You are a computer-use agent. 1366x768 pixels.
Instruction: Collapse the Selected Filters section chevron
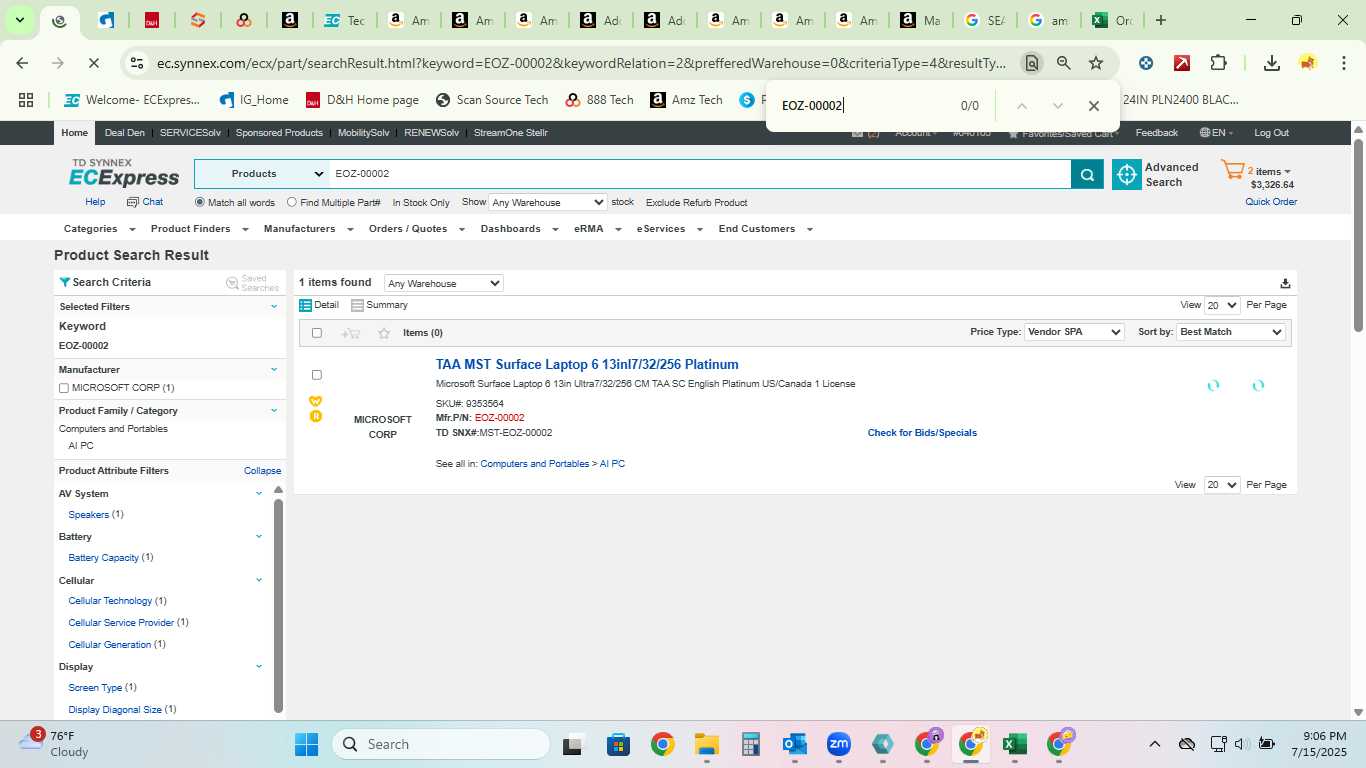click(x=274, y=307)
